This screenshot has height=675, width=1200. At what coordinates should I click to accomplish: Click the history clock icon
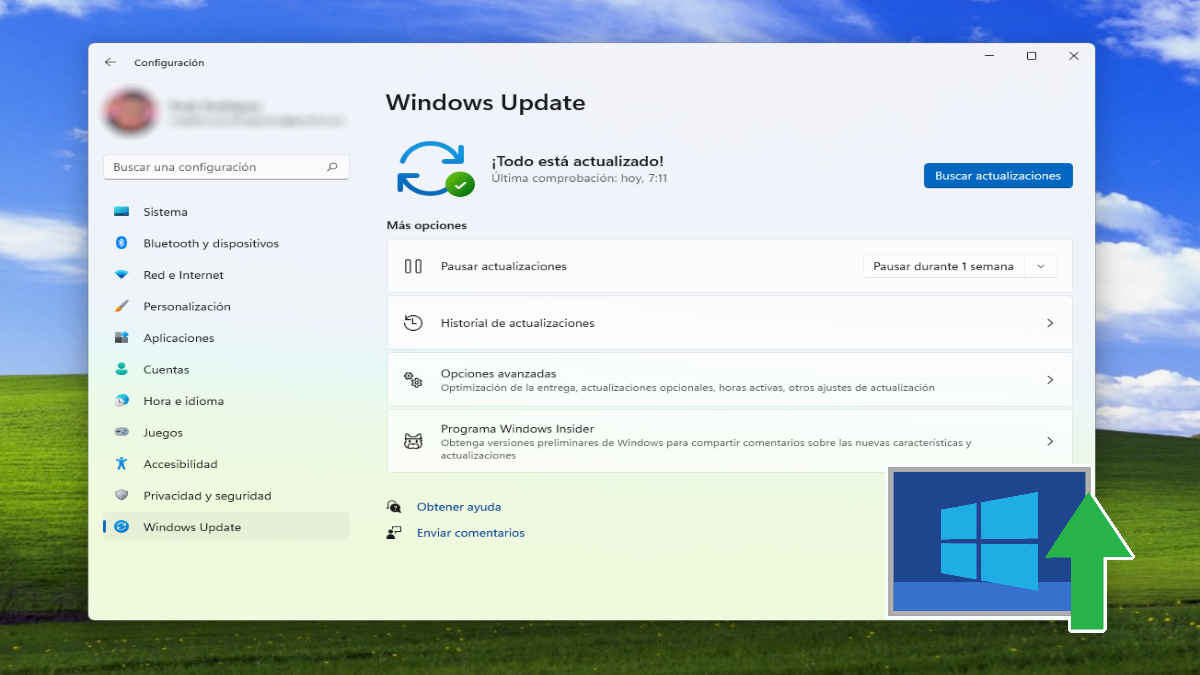(413, 323)
